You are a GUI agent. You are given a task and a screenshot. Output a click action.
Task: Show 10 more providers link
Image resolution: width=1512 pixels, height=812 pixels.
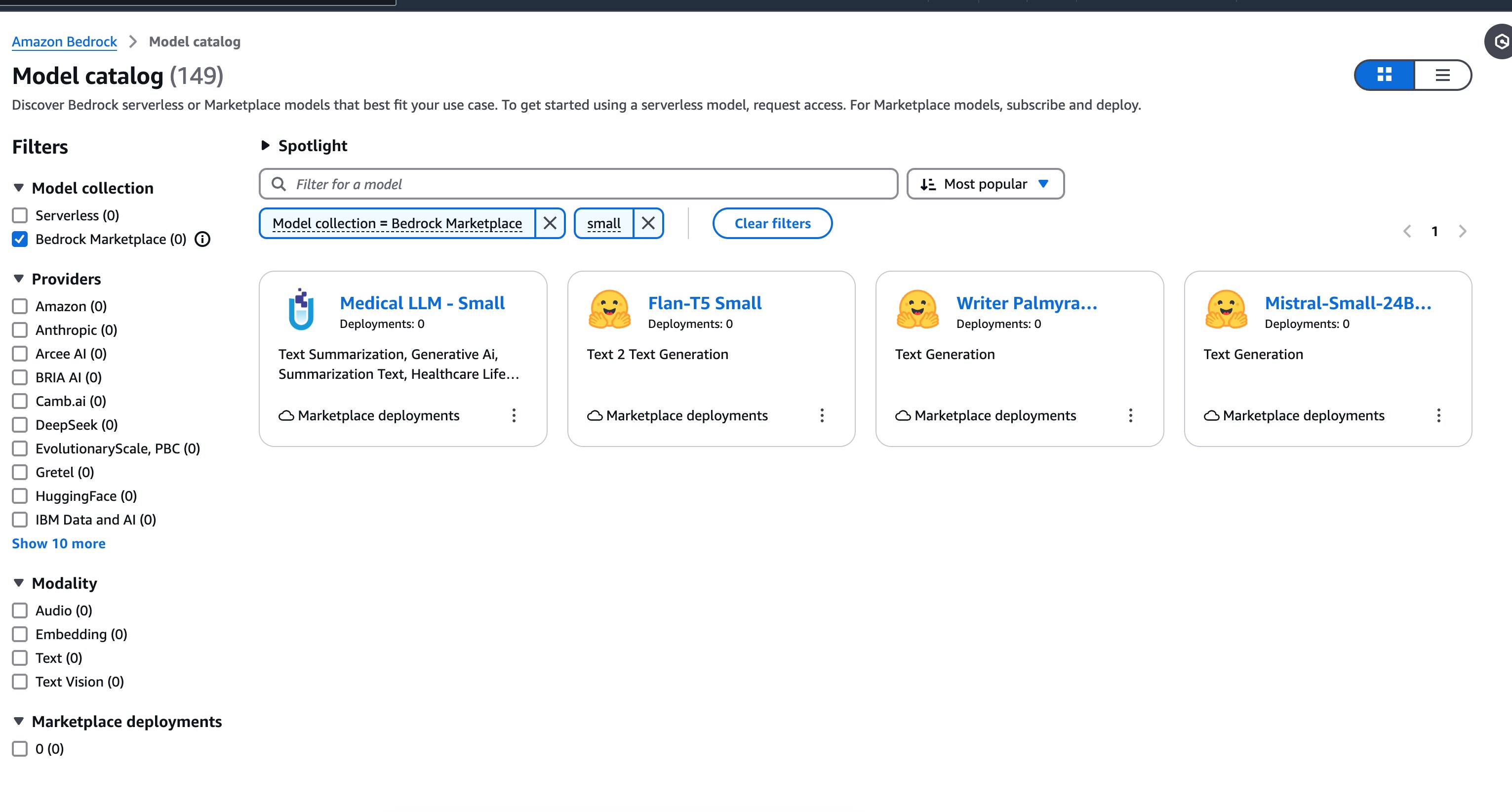pos(58,544)
